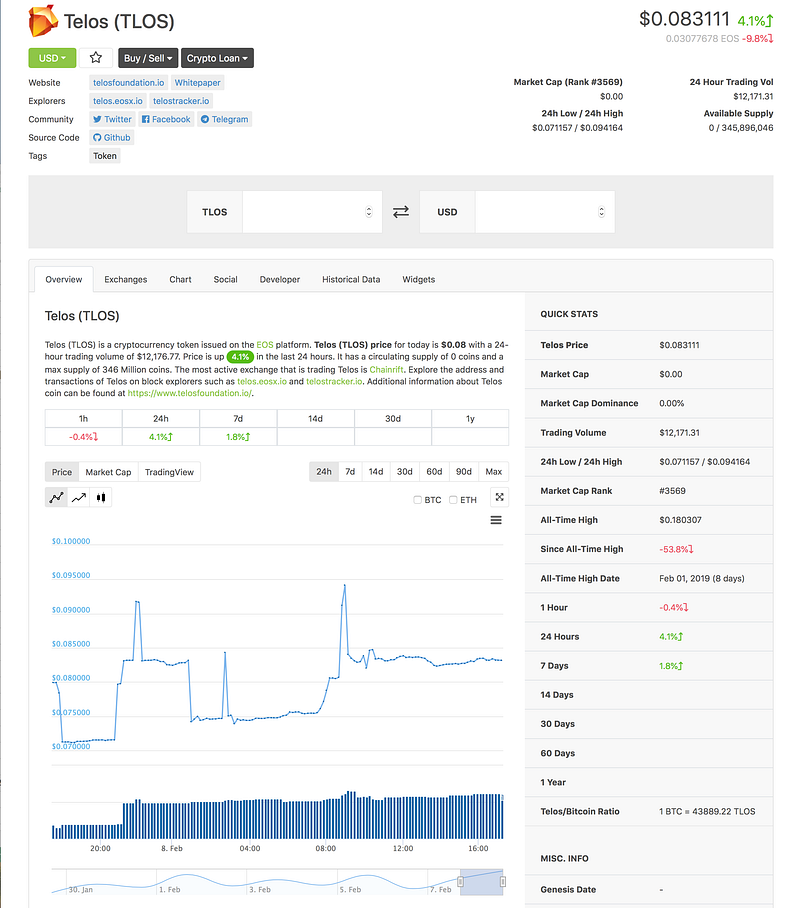Viewport: 800px width, 908px height.
Task: Set chart range to Max
Action: 494,472
